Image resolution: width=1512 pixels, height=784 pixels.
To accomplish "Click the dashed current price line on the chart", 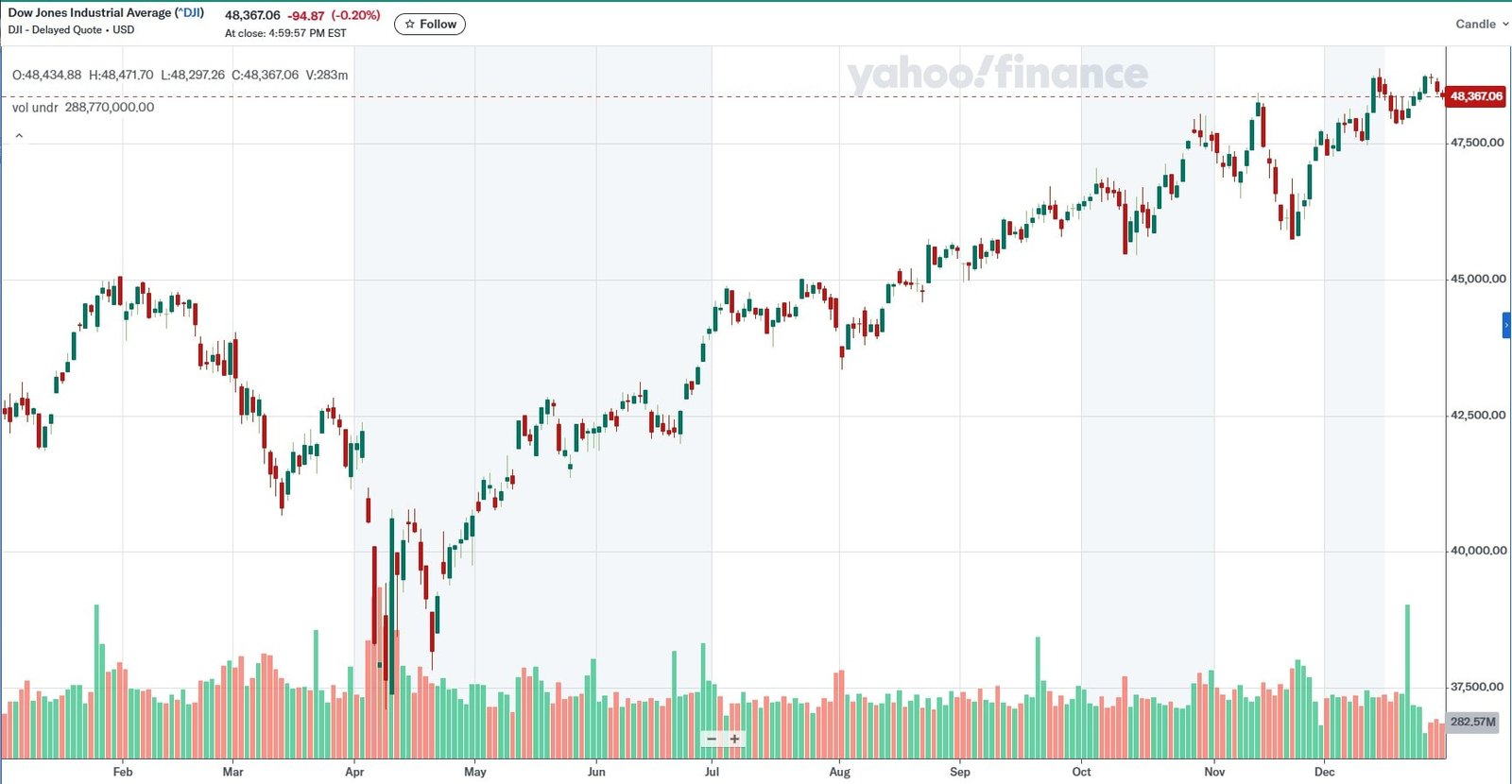I will tap(756, 95).
